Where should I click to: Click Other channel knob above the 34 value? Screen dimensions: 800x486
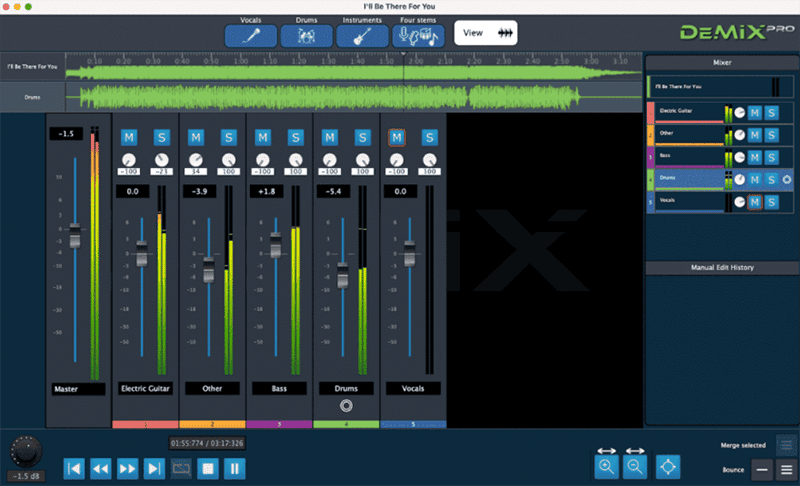pyautogui.click(x=196, y=160)
